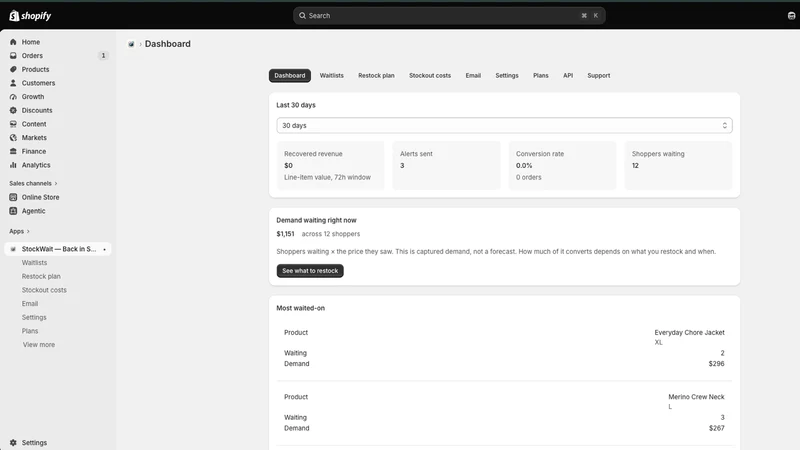Screen dimensions: 800x450
Task: Click the pin dot next to StockWait
Action: coord(105,249)
